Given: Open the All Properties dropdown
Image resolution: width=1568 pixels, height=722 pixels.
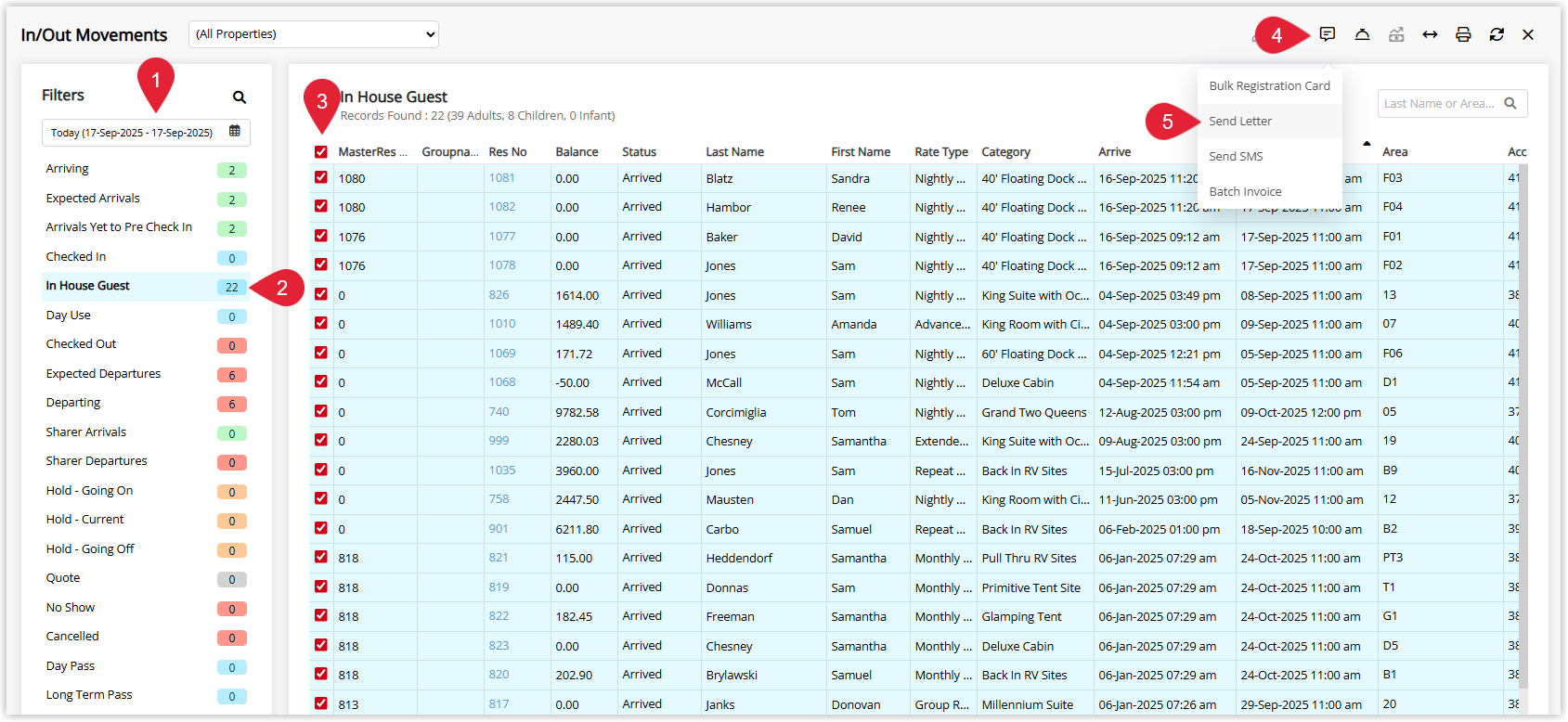Looking at the screenshot, I should [x=314, y=34].
